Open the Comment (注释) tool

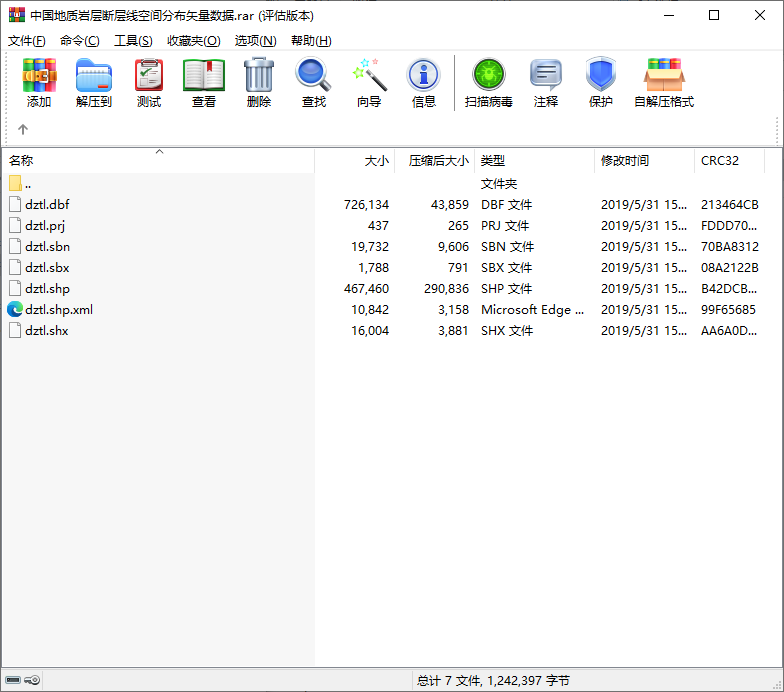(x=546, y=75)
